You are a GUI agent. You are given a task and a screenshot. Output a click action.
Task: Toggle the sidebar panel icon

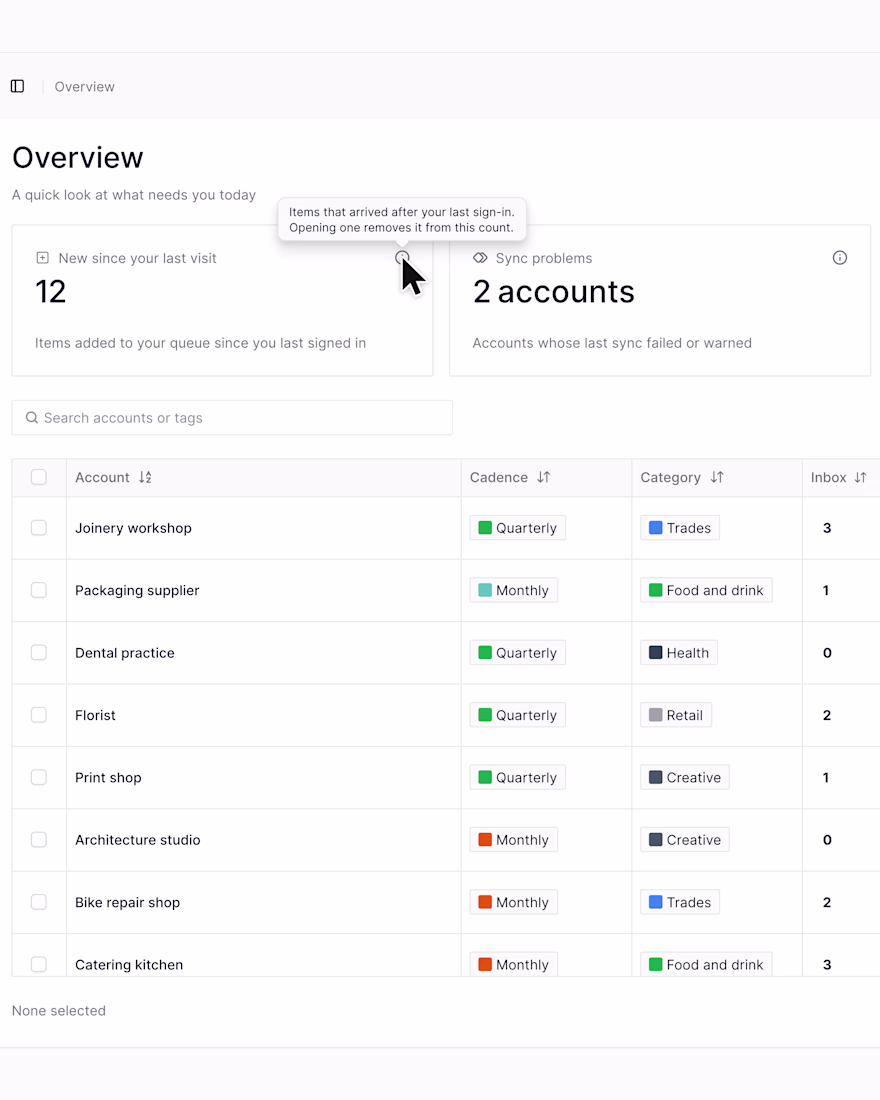pyautogui.click(x=18, y=86)
